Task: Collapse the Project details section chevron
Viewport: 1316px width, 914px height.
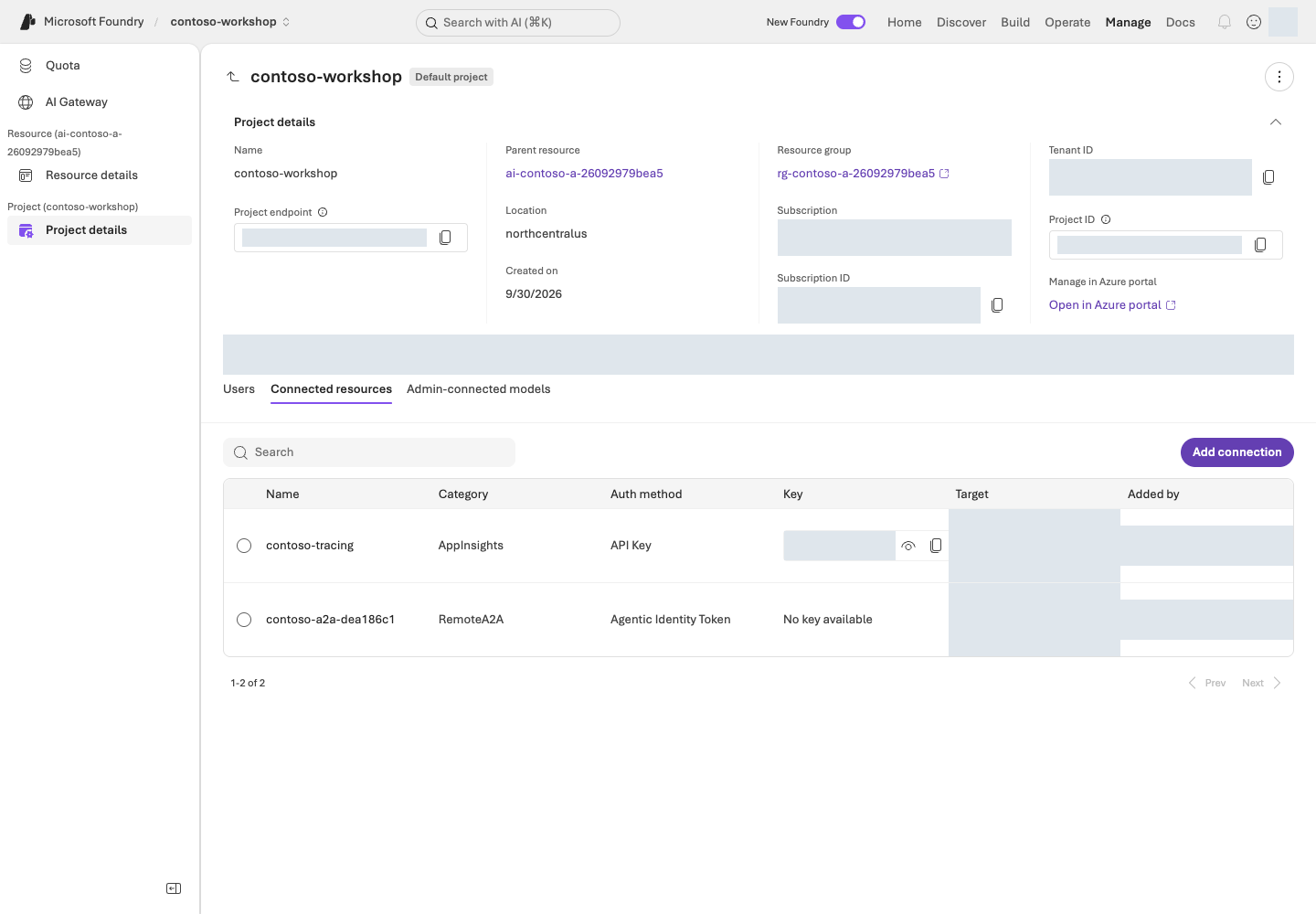Action: tap(1276, 122)
